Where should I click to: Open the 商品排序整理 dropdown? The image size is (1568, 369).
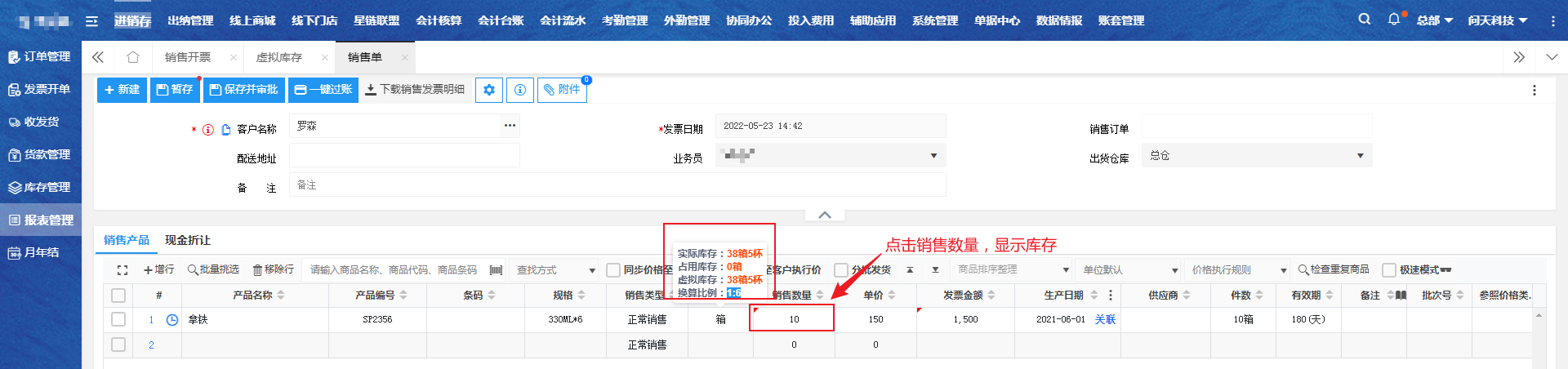[1013, 270]
